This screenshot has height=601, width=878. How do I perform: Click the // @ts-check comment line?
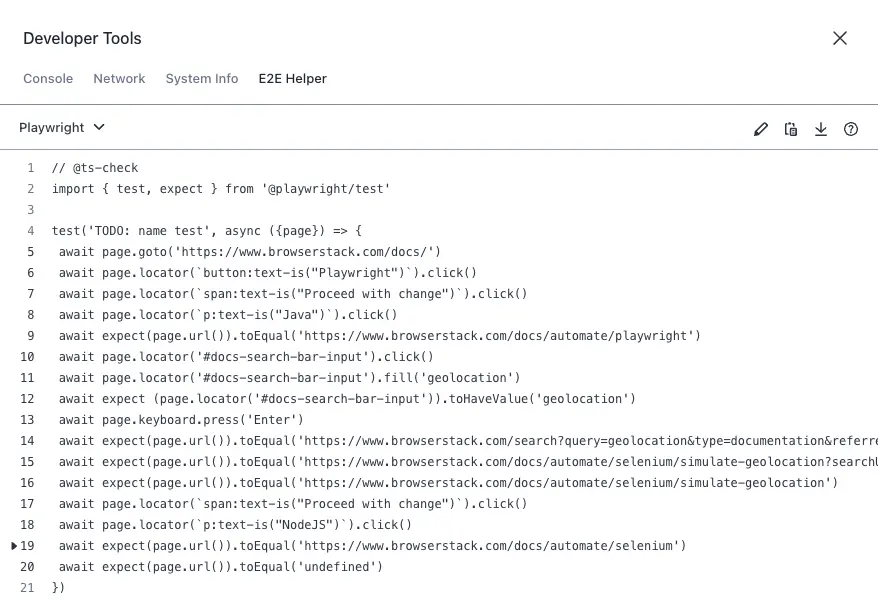tap(95, 168)
